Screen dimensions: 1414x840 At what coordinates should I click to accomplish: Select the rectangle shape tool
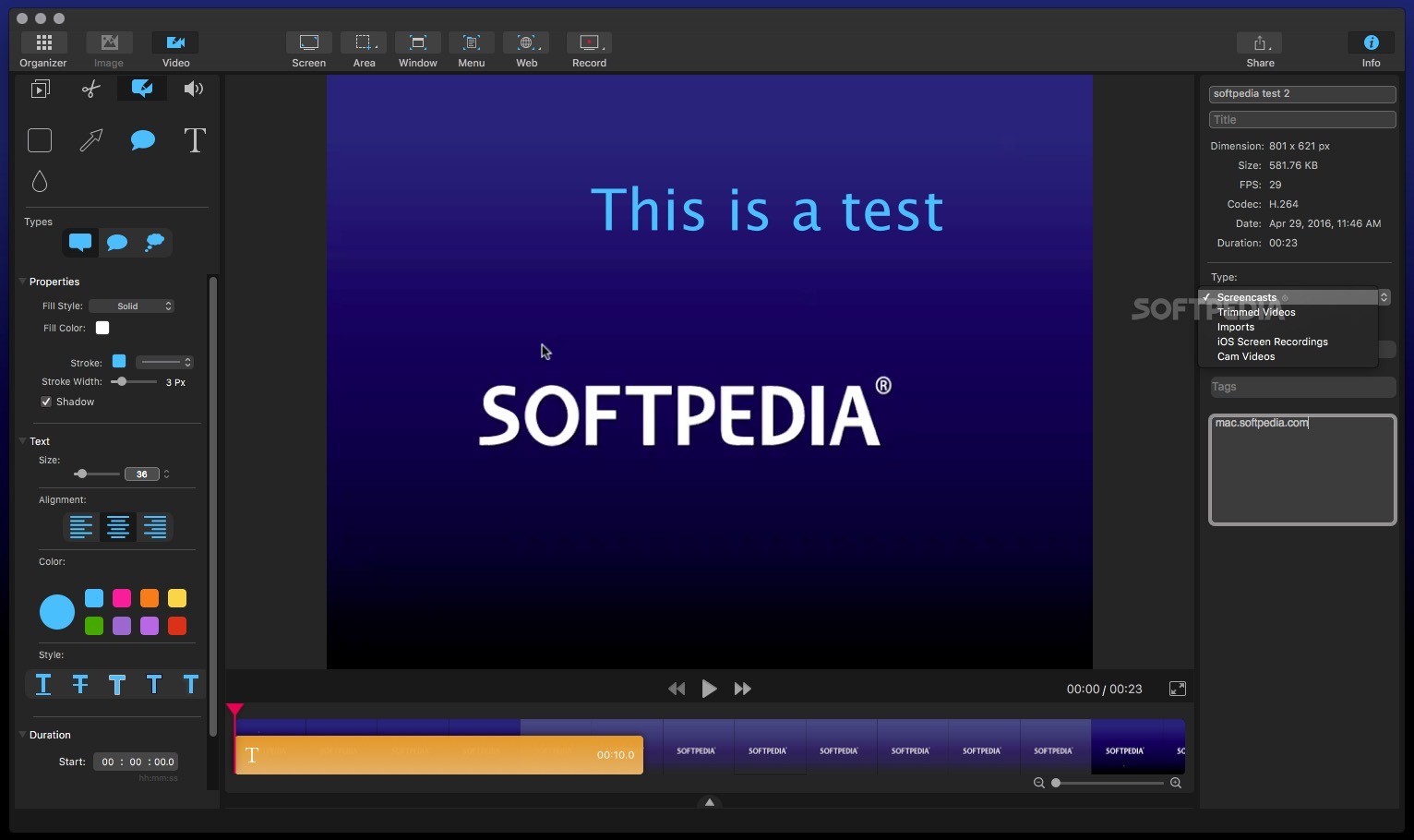40,140
